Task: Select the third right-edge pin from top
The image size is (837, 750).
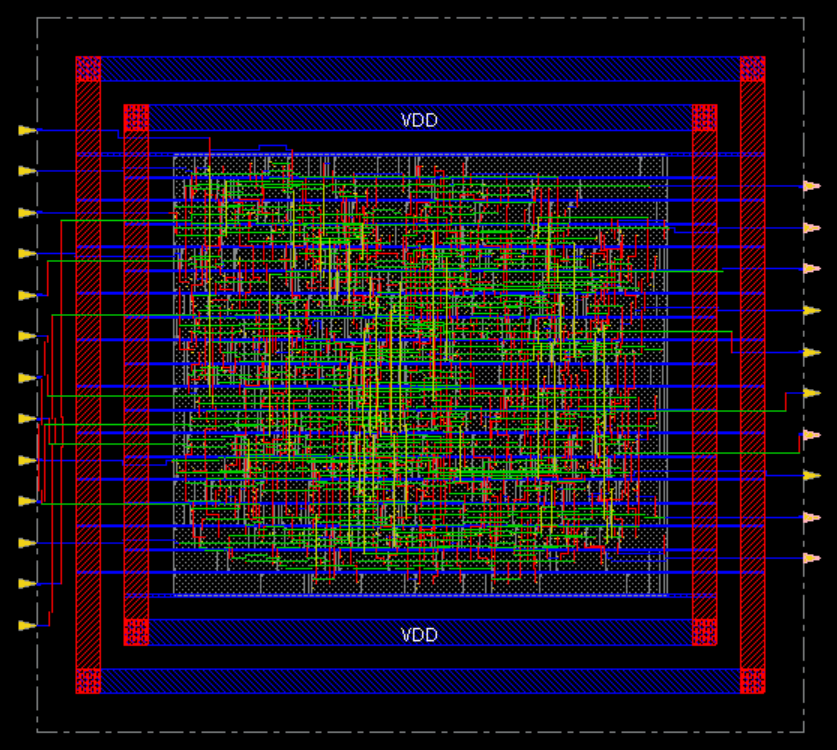Action: (x=812, y=269)
